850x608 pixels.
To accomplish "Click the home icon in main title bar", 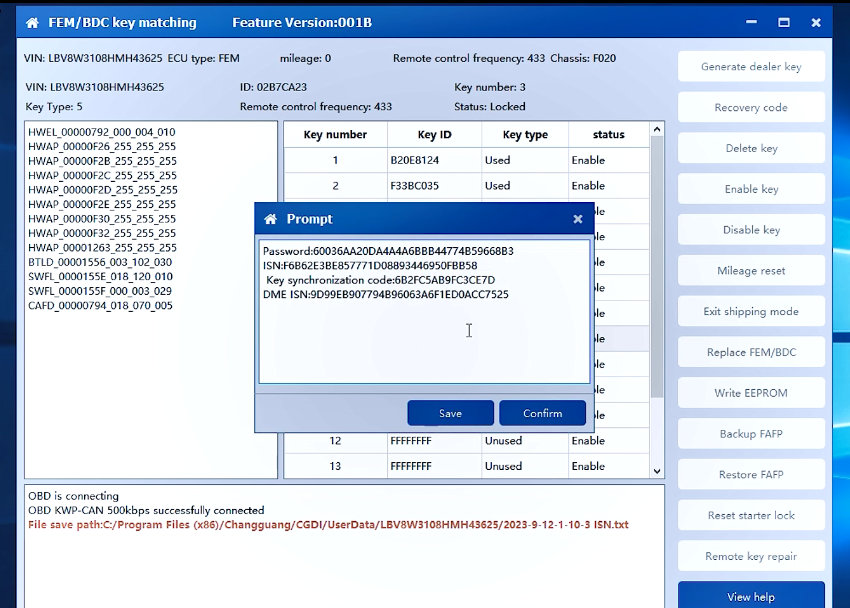I will click(32, 22).
